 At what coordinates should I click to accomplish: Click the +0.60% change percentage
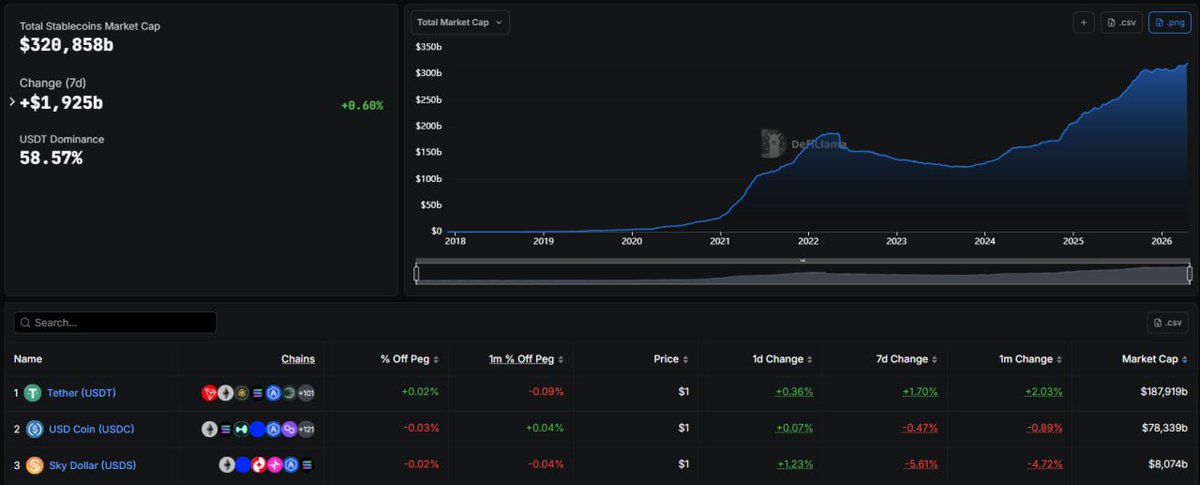(362, 105)
